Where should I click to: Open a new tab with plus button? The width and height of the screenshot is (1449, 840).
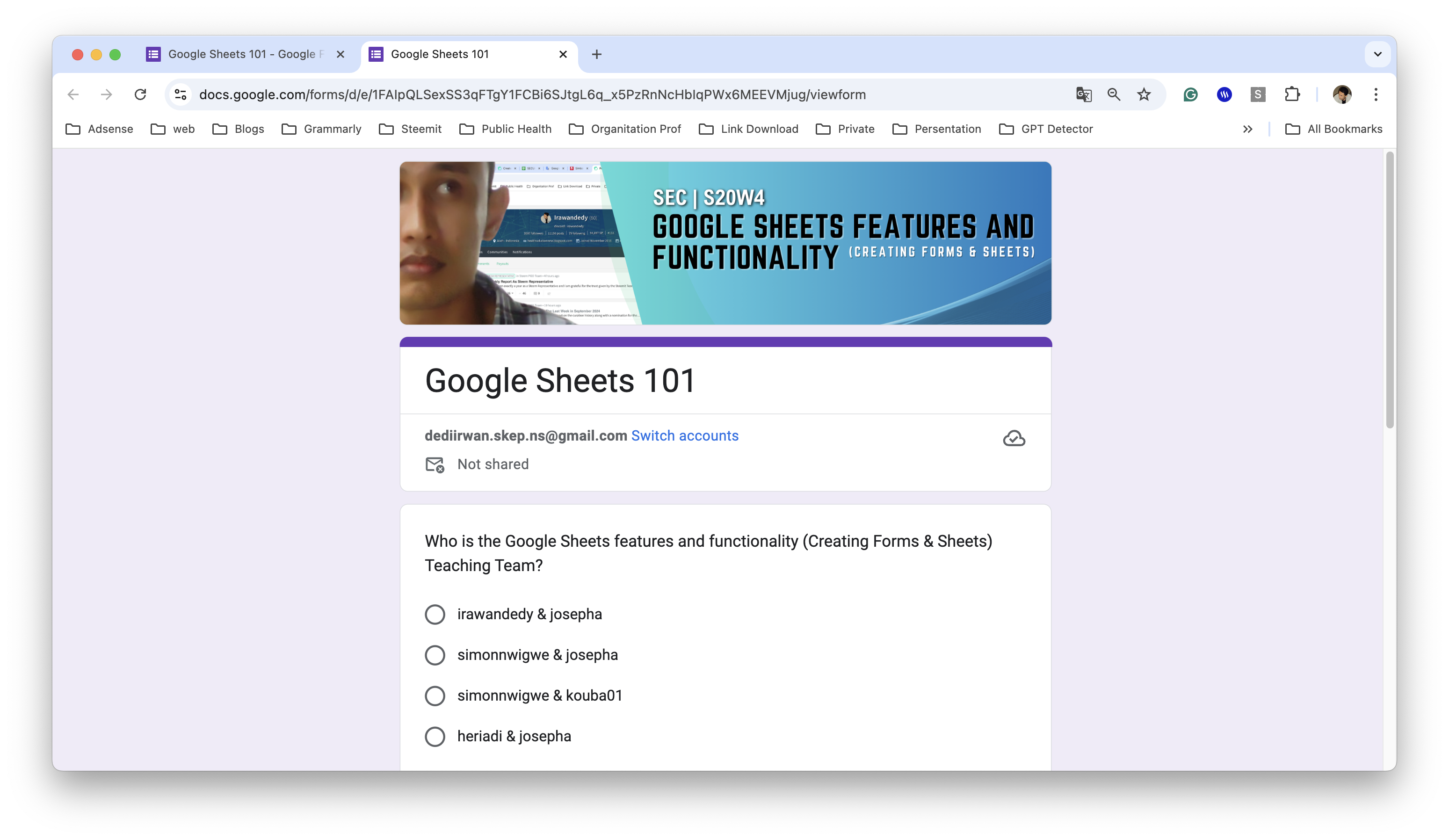click(x=596, y=54)
